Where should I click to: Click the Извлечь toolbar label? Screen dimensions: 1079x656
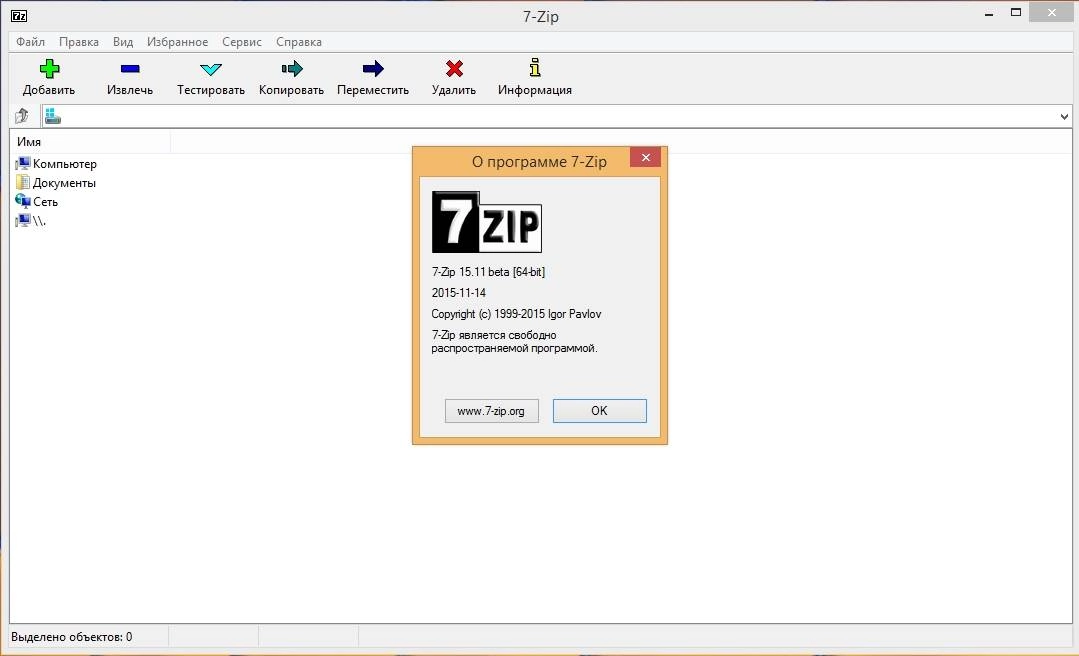(130, 90)
